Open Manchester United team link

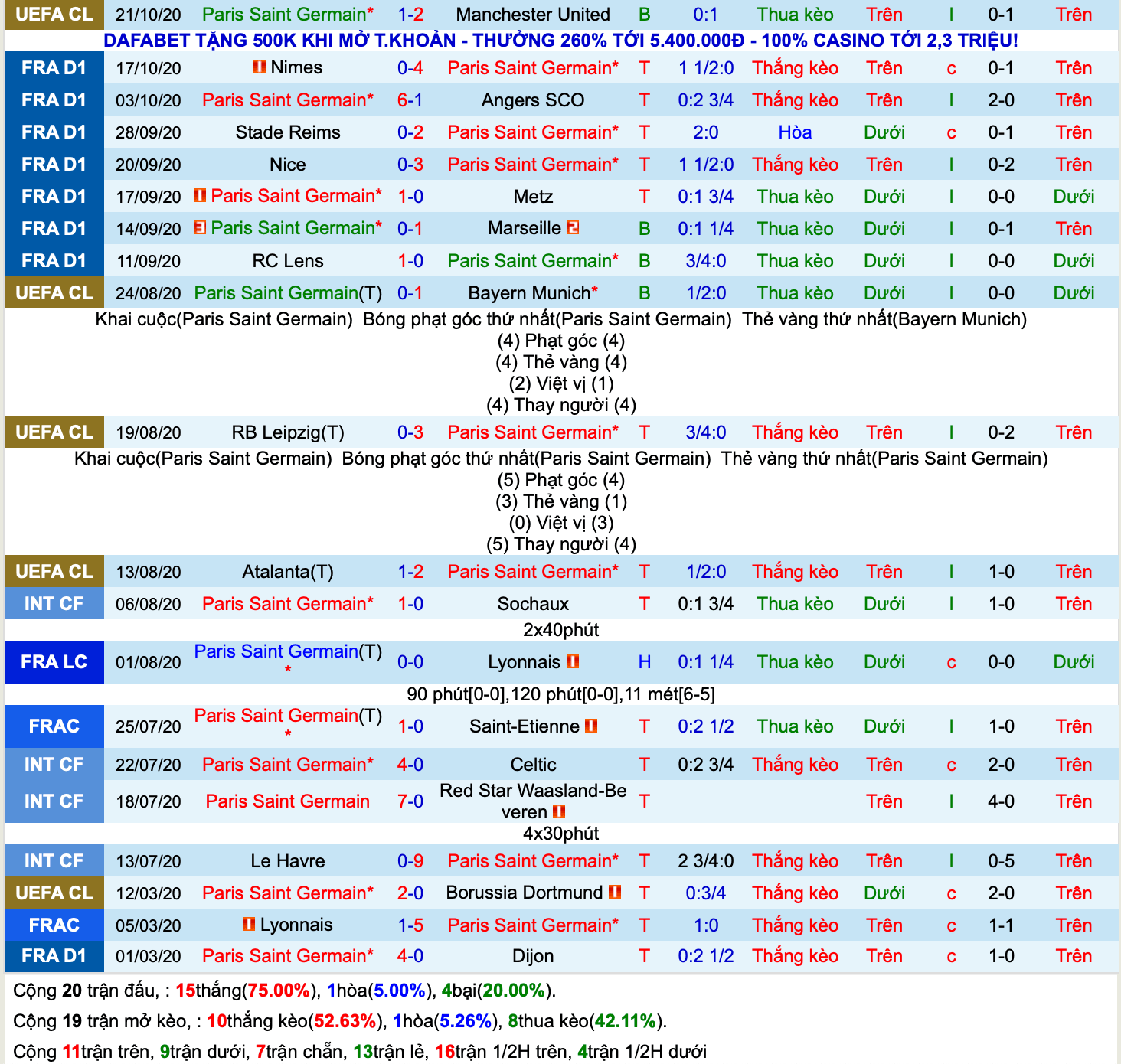coord(533,15)
